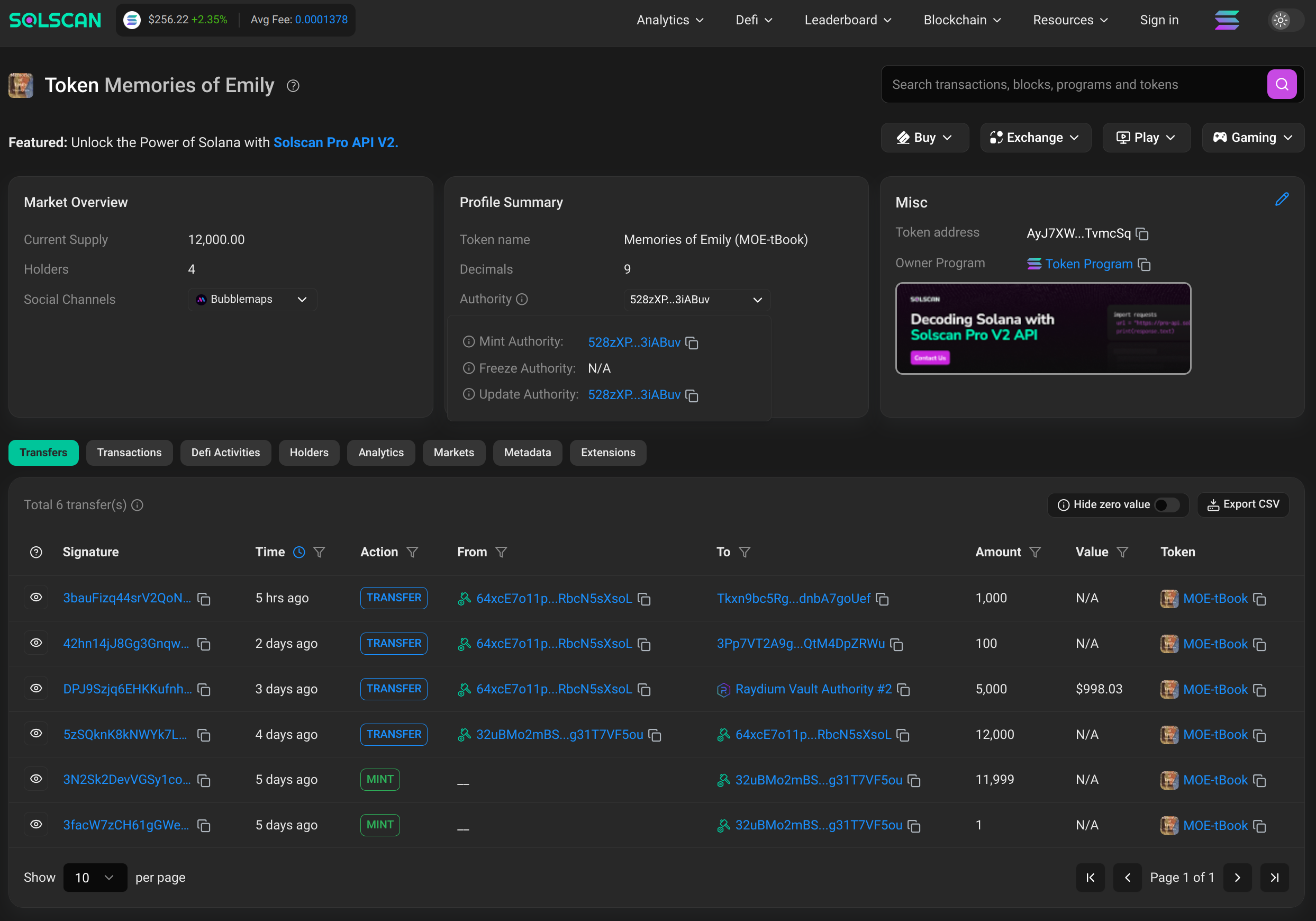This screenshot has width=1316, height=921.
Task: Copy the Tkxn9bc5Rg...dnbA7goUef address
Action: [882, 599]
